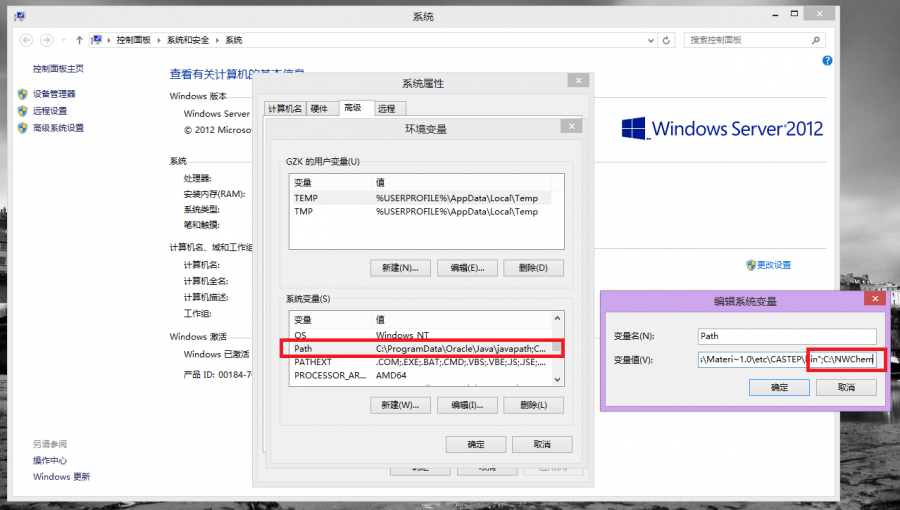Minimize the 系统 window
The height and width of the screenshot is (510, 900).
click(775, 14)
